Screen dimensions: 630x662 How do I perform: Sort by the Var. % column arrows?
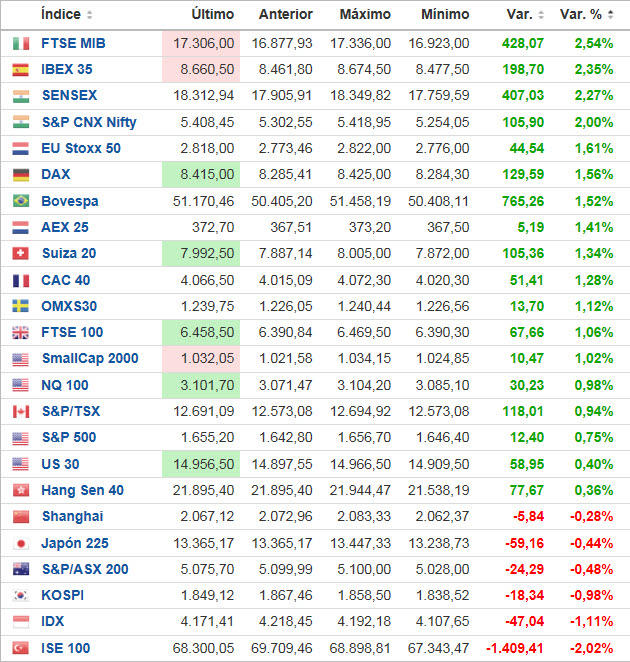(x=610, y=15)
